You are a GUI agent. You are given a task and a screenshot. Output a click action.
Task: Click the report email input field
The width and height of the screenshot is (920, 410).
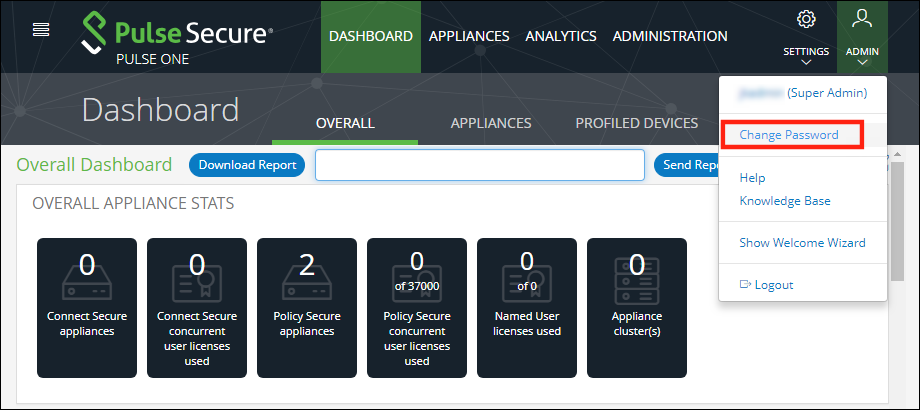pyautogui.click(x=480, y=165)
